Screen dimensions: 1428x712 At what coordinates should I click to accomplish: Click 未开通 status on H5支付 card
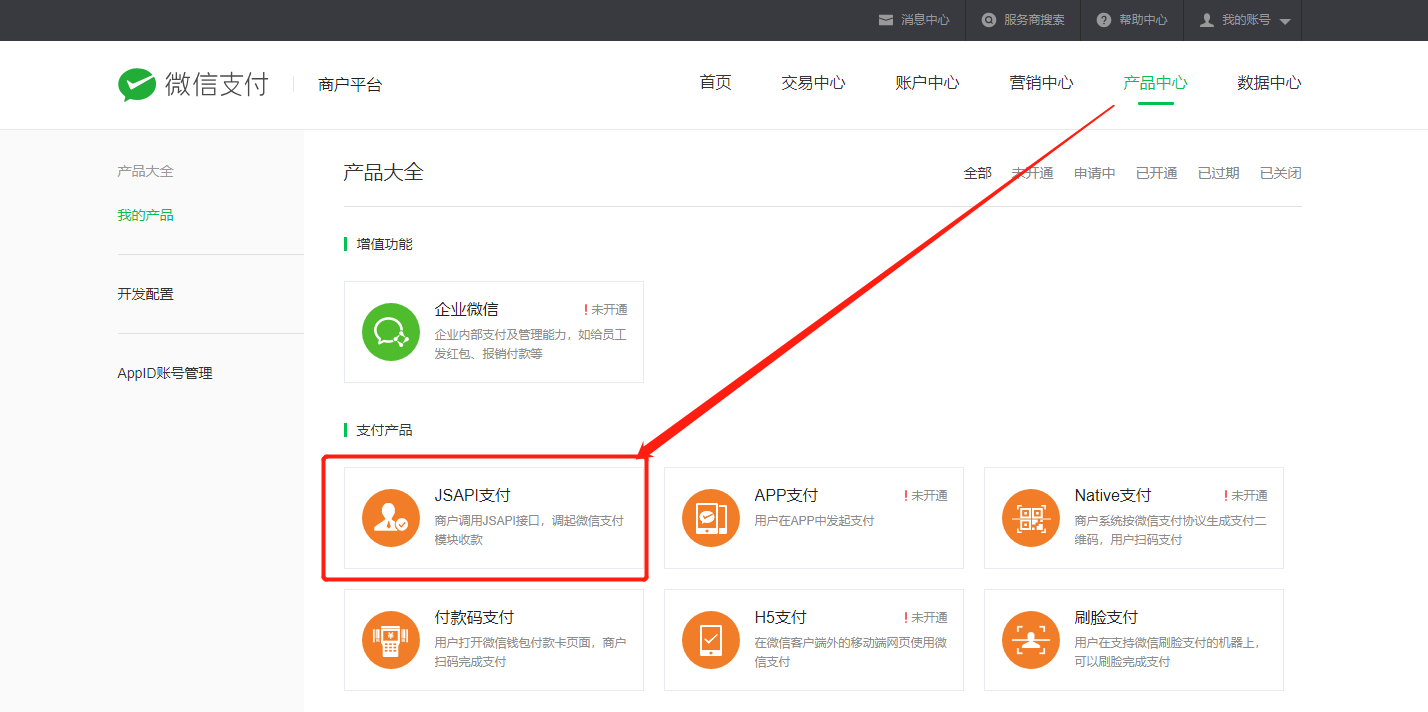926,618
